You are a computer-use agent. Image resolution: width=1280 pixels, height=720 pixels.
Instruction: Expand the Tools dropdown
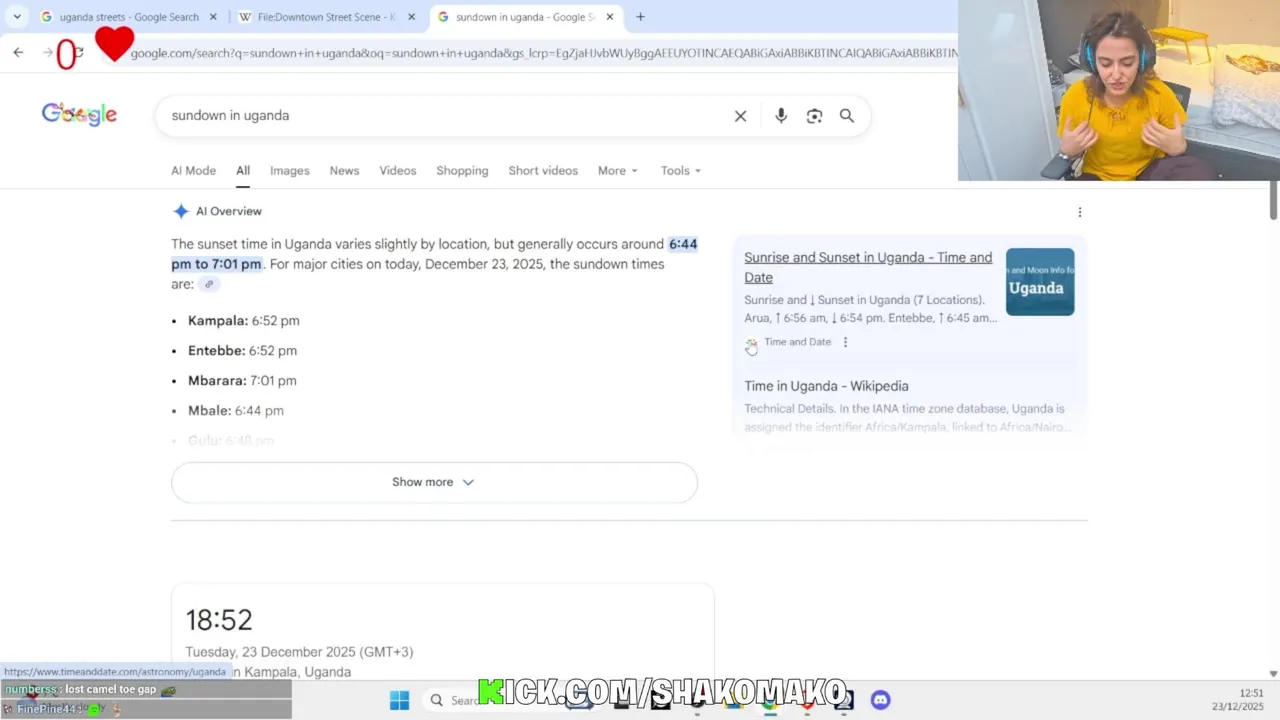click(x=680, y=171)
